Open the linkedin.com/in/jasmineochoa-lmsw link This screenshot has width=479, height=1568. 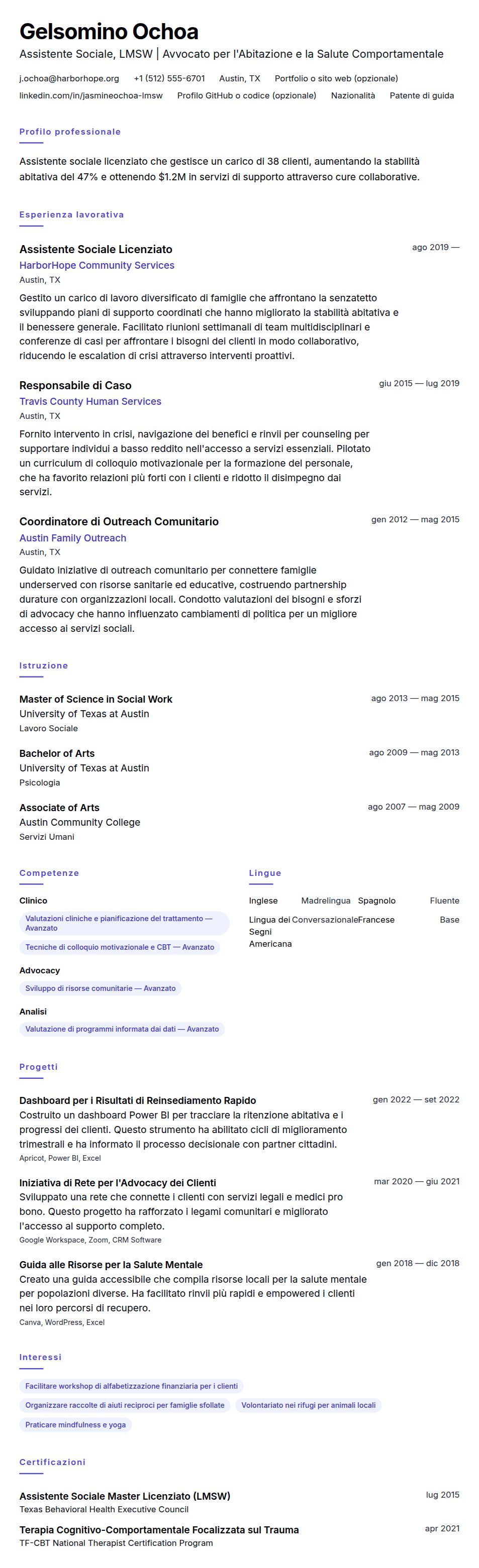tap(91, 95)
